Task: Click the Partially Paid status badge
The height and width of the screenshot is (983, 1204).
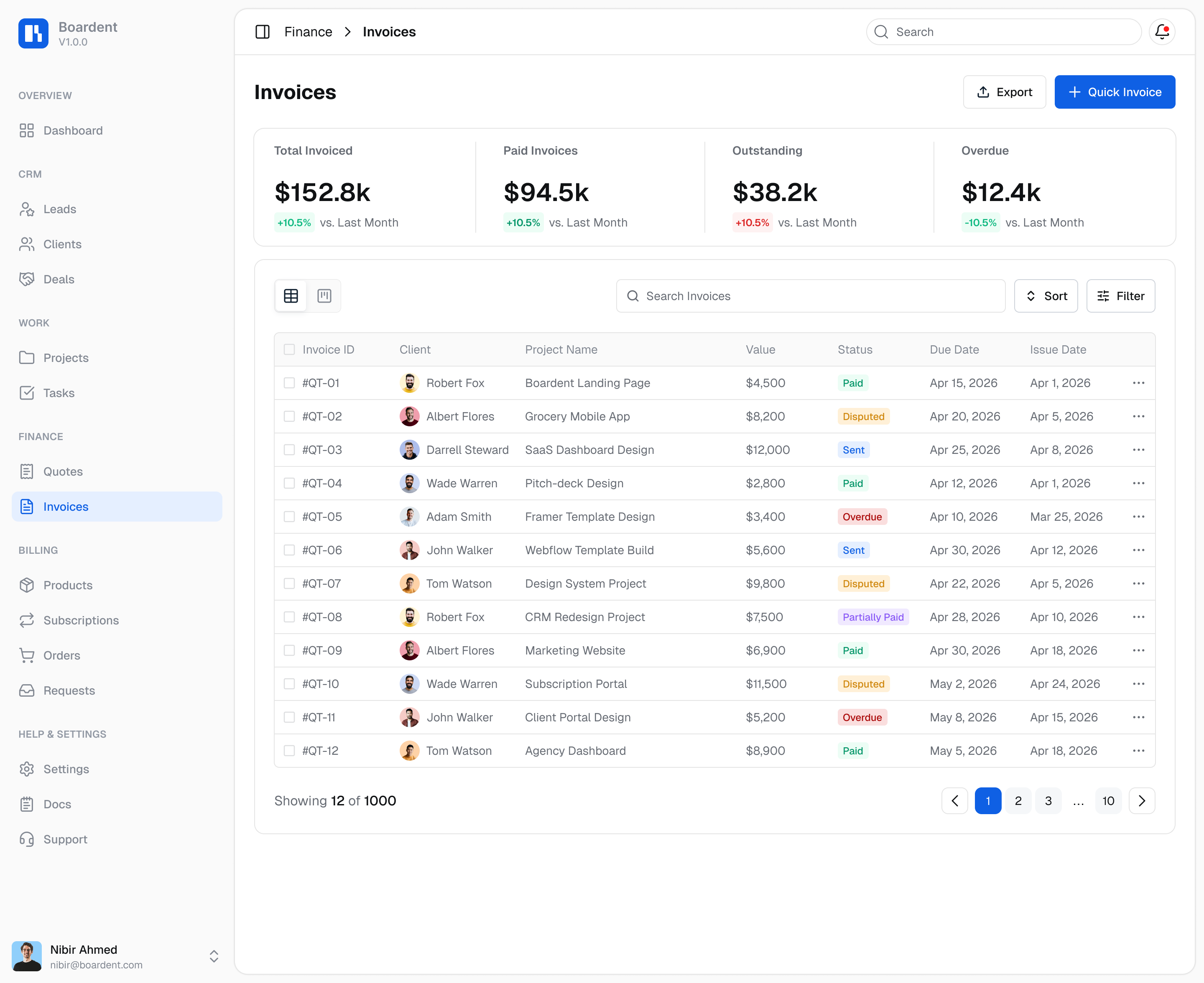Action: pyautogui.click(x=873, y=616)
